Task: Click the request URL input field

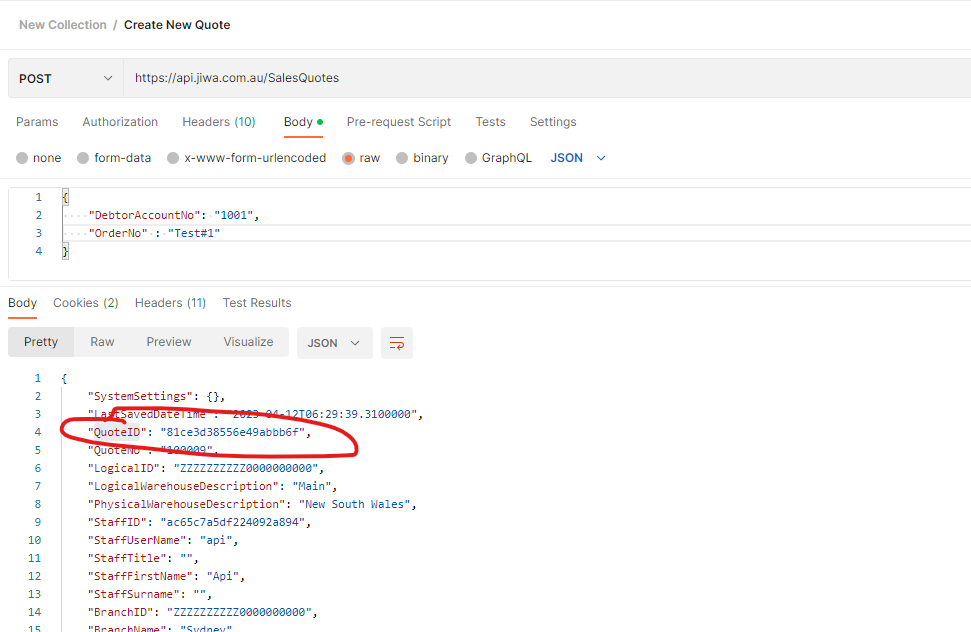Action: pyautogui.click(x=540, y=78)
